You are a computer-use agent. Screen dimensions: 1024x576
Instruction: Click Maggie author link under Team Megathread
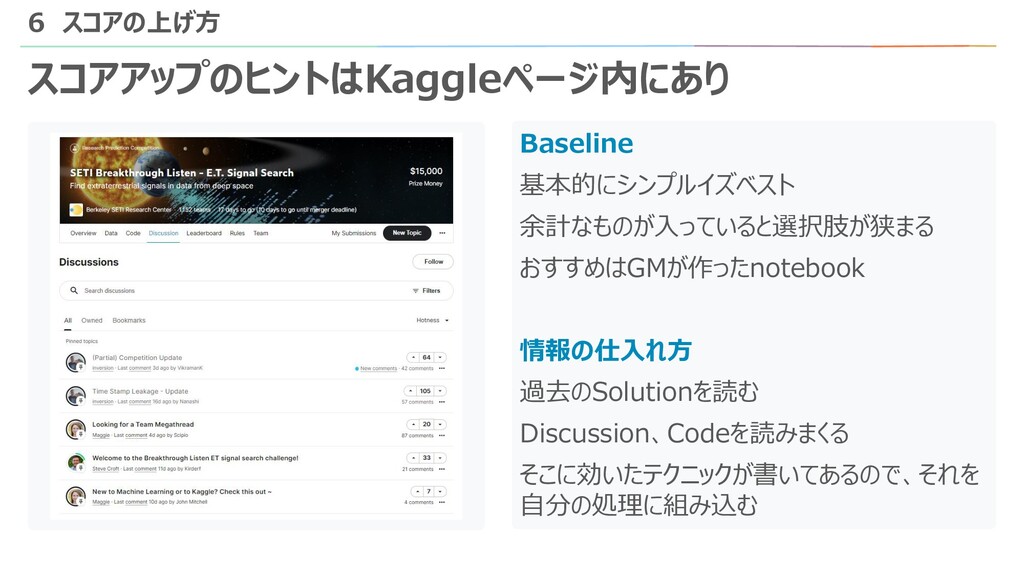tap(101, 435)
